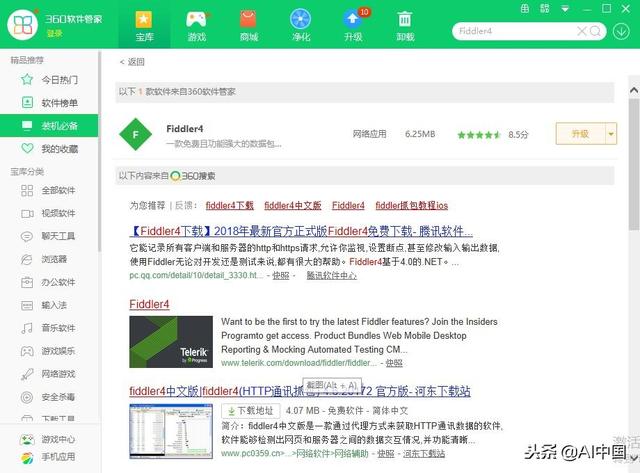Click the 下载地址 button
The width and height of the screenshot is (640, 473).
click(x=251, y=411)
